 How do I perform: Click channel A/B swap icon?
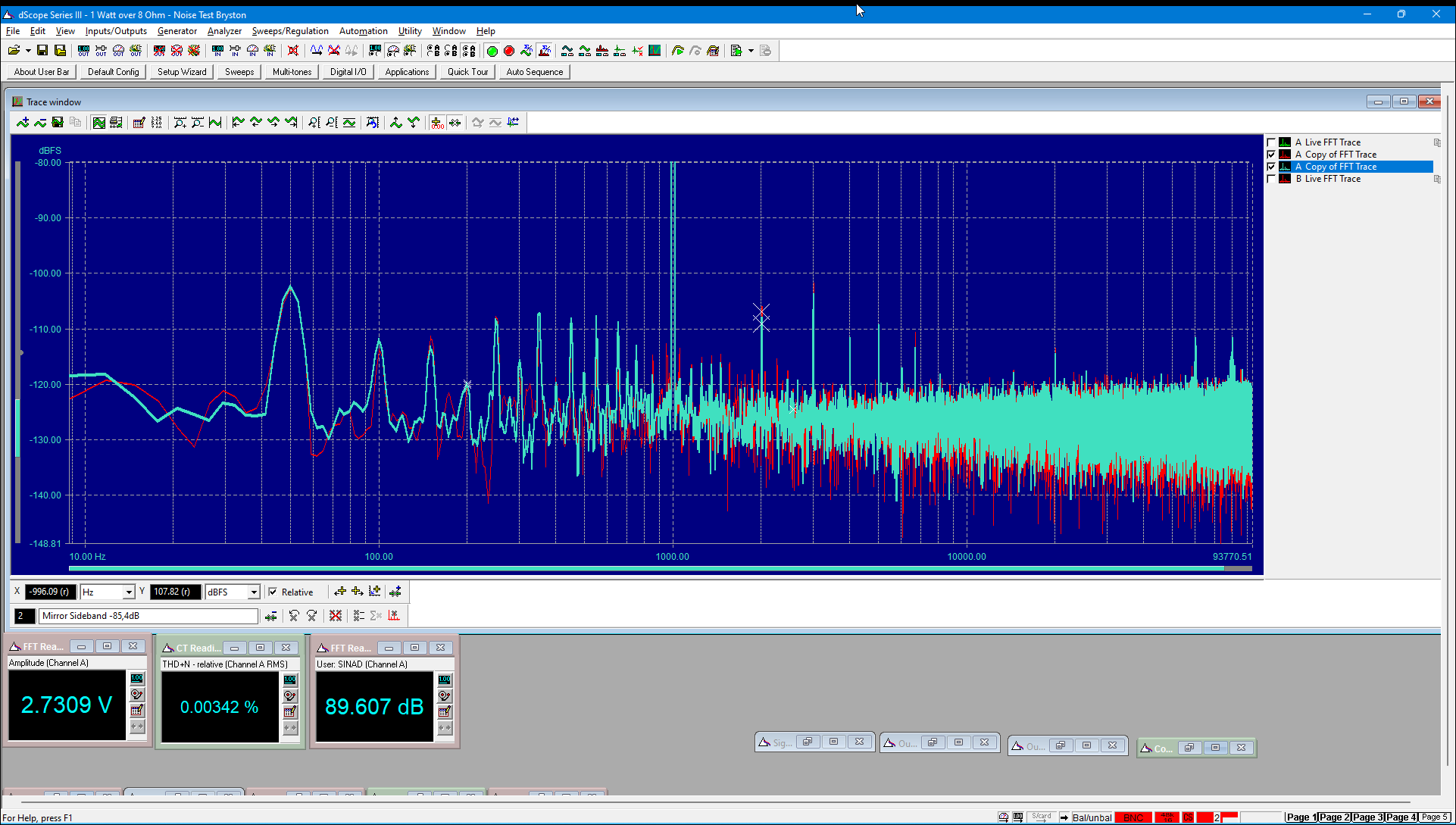pyautogui.click(x=433, y=51)
